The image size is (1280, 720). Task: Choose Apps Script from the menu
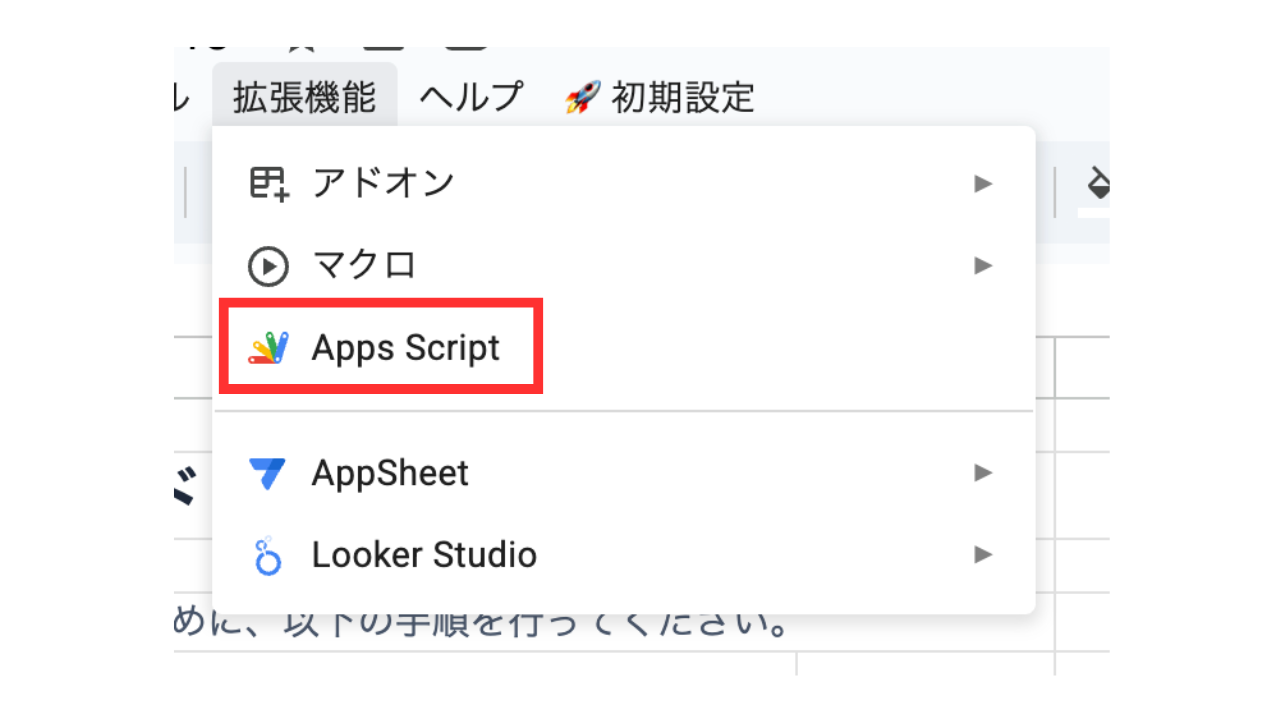[624, 348]
